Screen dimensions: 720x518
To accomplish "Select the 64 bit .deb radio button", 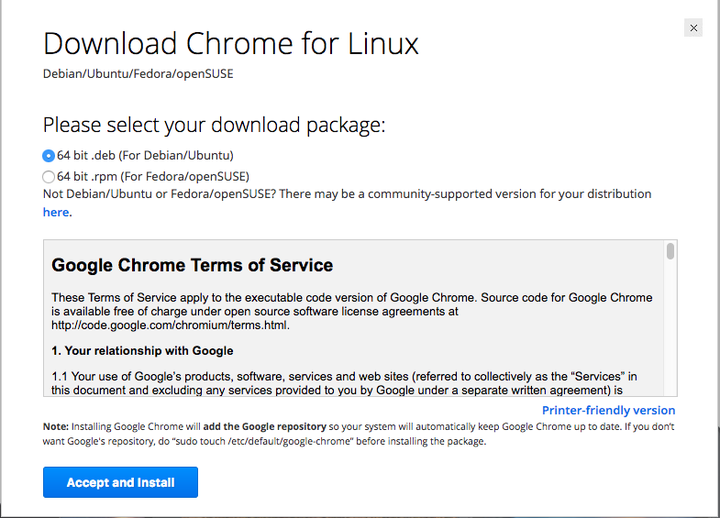I will pyautogui.click(x=48, y=156).
